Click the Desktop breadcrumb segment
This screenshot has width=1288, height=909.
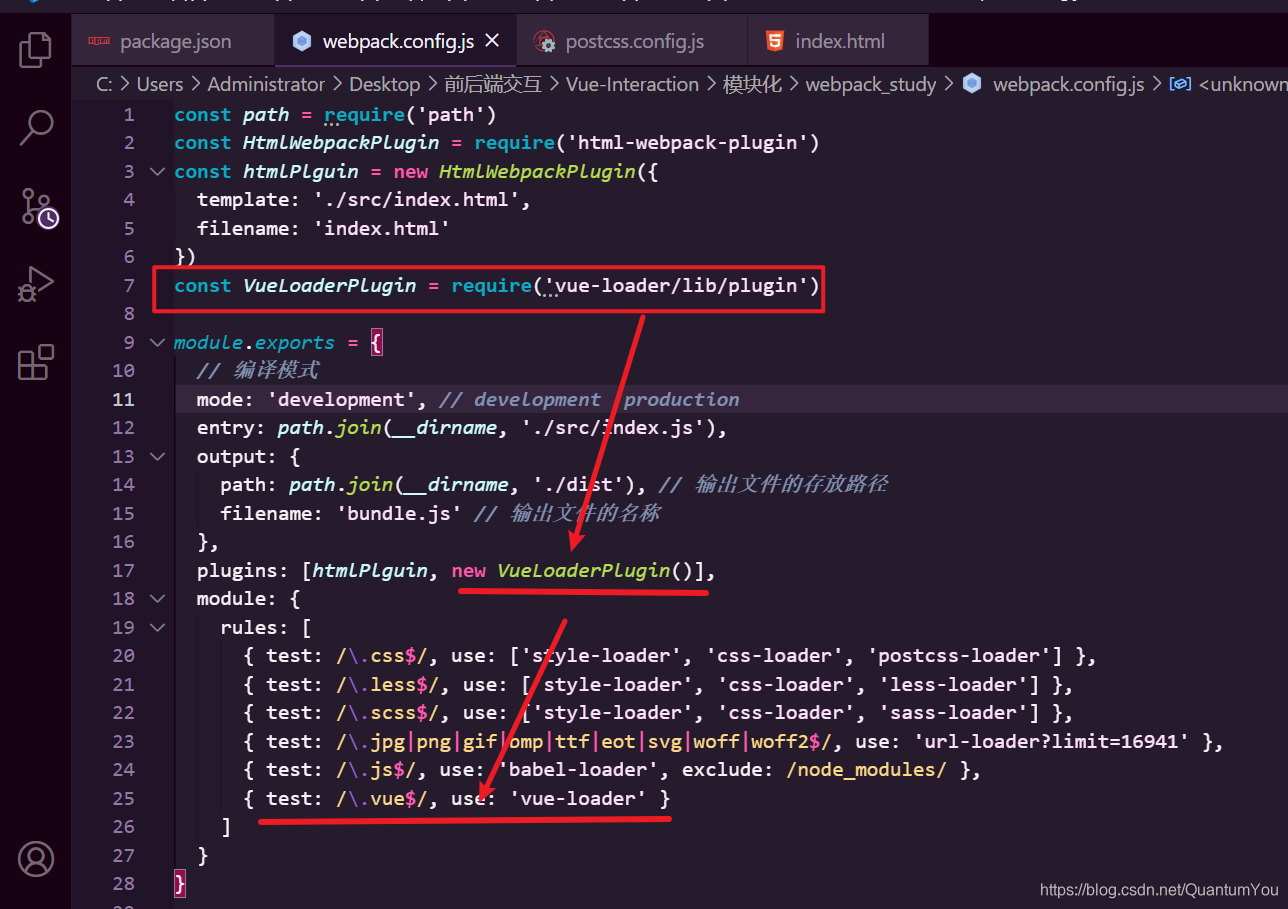[385, 84]
